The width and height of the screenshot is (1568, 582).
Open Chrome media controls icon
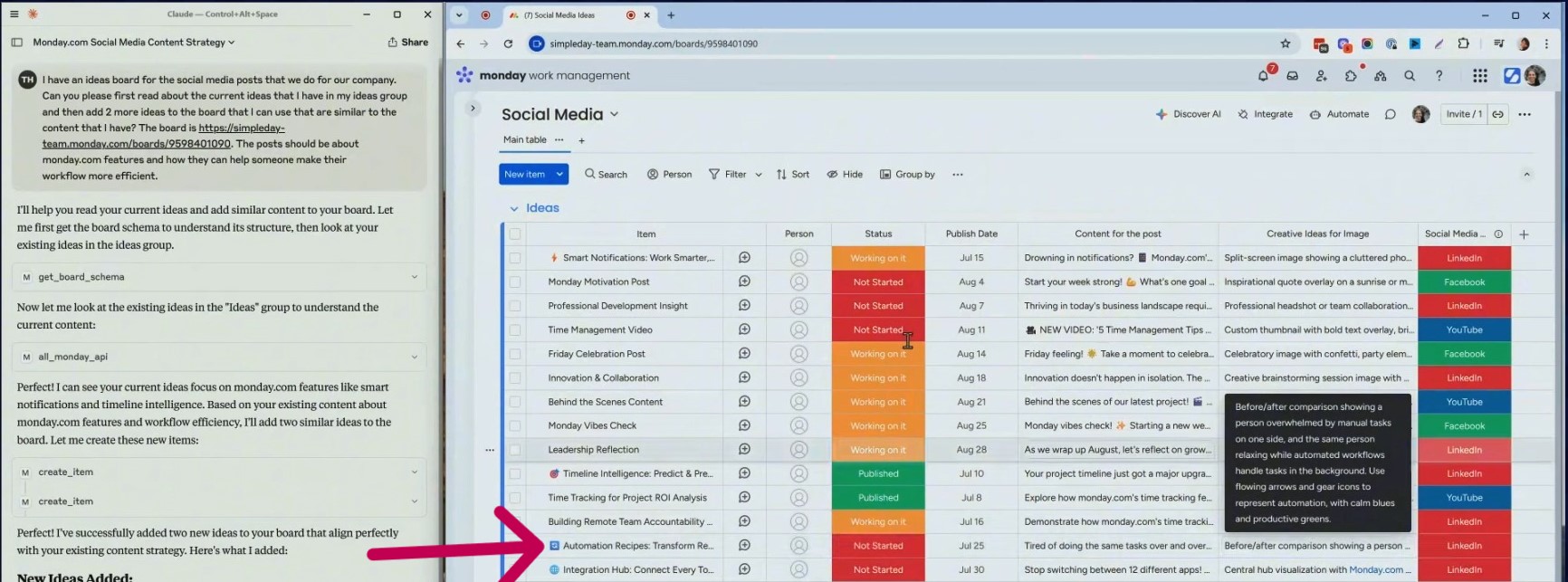click(1498, 43)
